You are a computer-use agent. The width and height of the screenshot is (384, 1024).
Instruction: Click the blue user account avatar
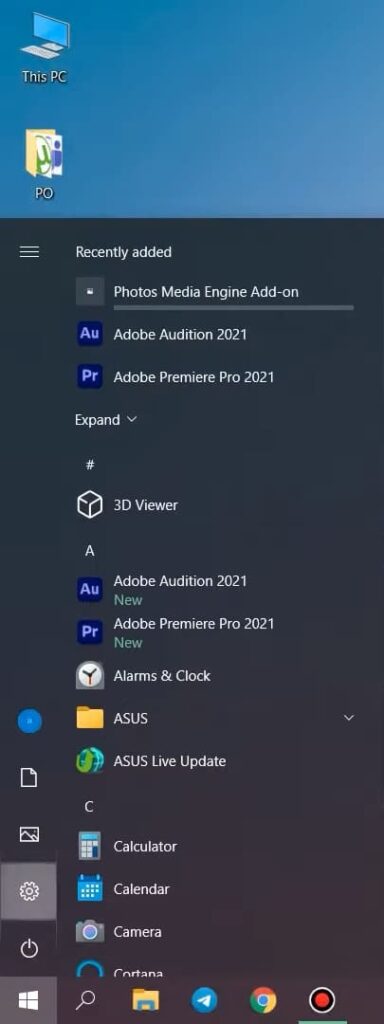(x=29, y=720)
